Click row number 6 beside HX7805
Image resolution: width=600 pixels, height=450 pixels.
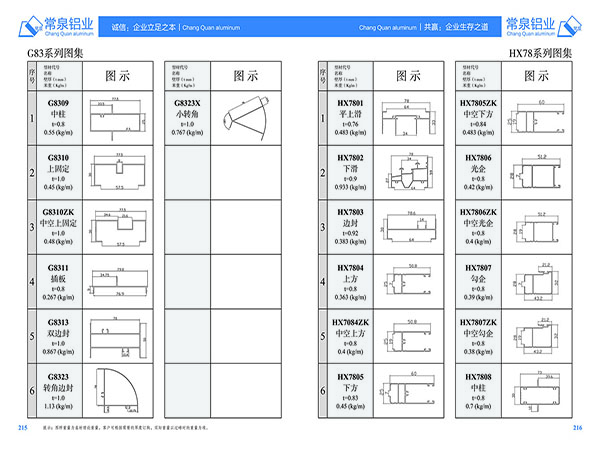[323, 391]
